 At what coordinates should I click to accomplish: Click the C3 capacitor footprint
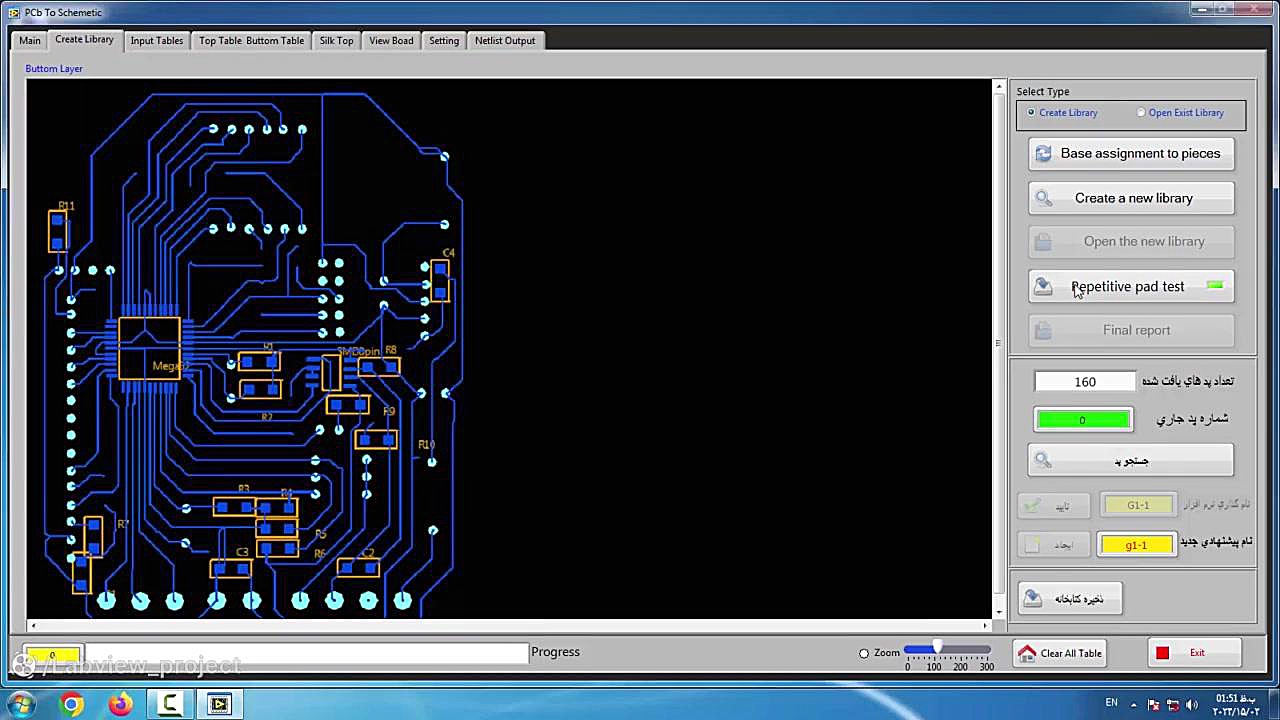point(231,569)
